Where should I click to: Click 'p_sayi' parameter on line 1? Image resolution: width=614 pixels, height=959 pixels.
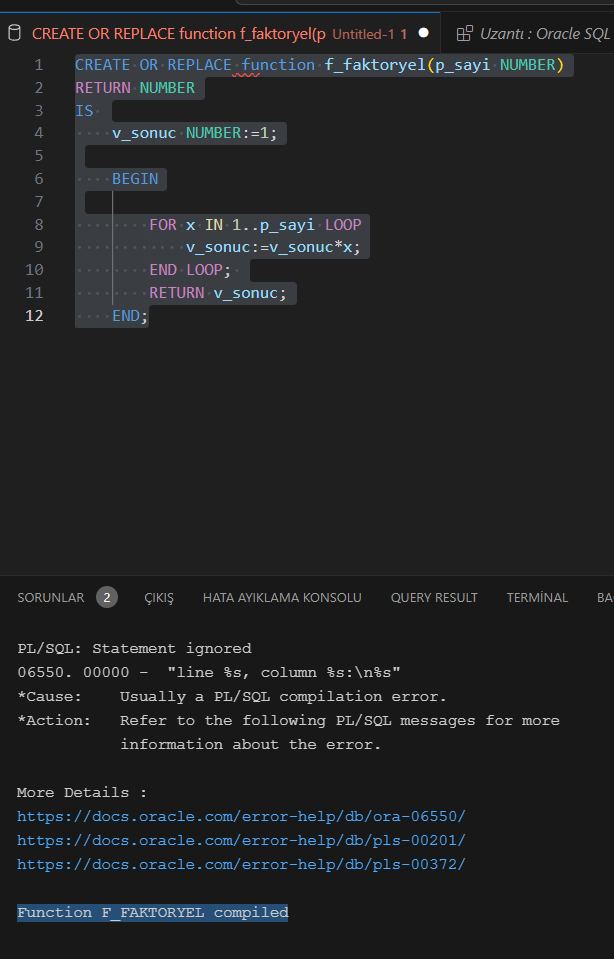click(x=462, y=65)
